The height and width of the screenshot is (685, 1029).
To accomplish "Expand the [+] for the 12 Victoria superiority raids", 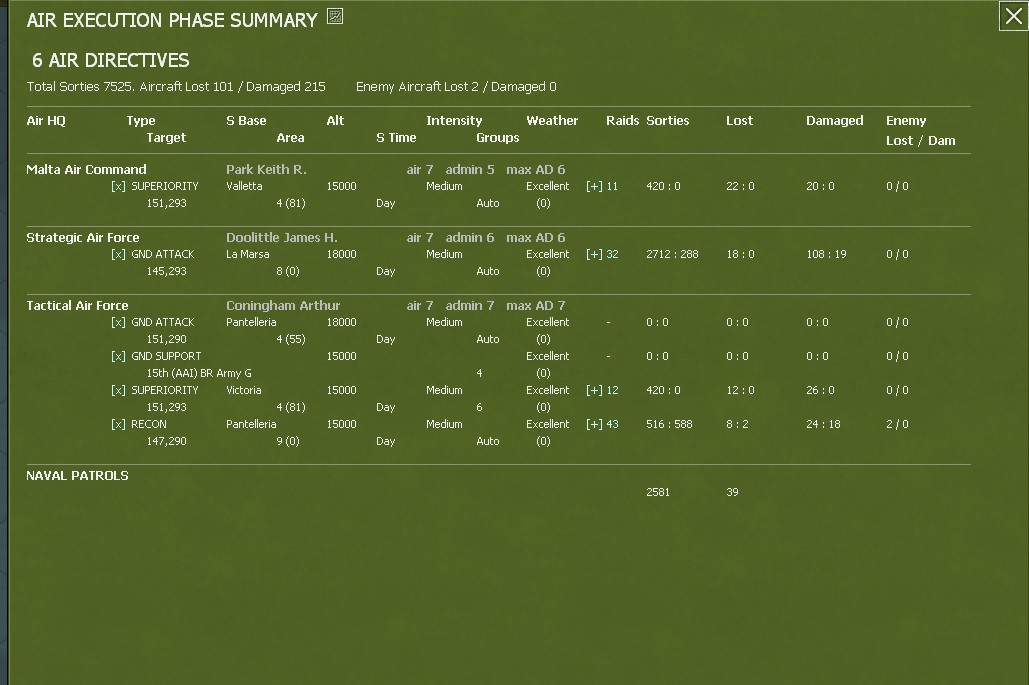I will (x=594, y=390).
